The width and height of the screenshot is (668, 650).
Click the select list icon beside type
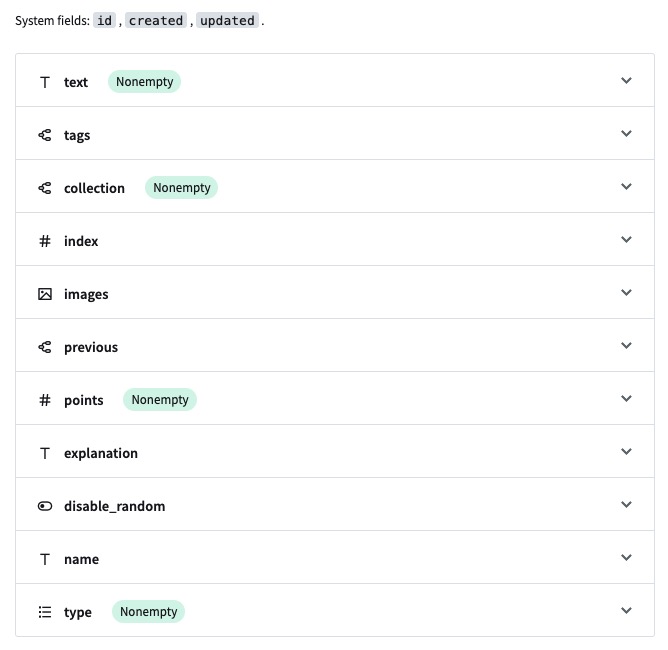click(x=45, y=612)
